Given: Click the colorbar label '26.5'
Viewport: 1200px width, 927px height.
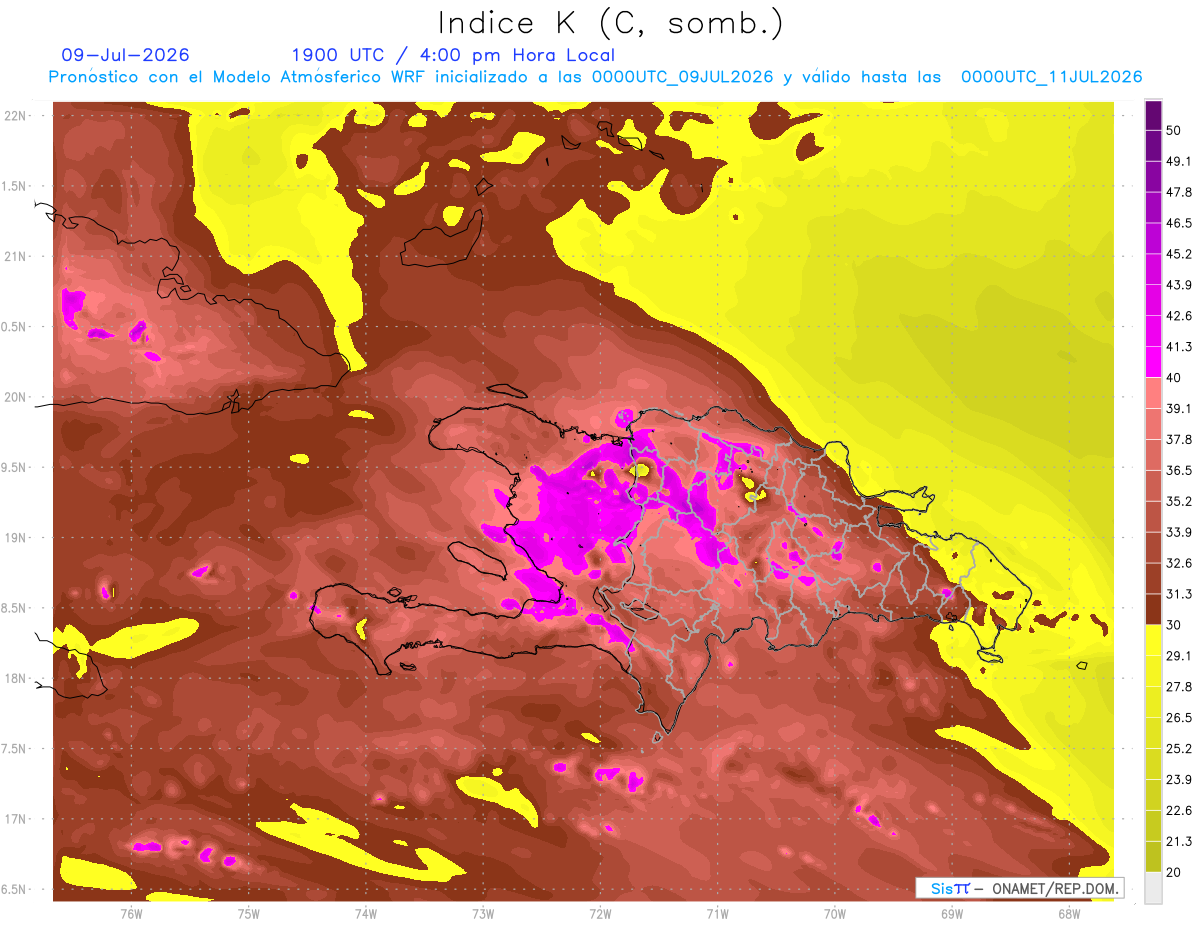Looking at the screenshot, I should pos(1180,718).
